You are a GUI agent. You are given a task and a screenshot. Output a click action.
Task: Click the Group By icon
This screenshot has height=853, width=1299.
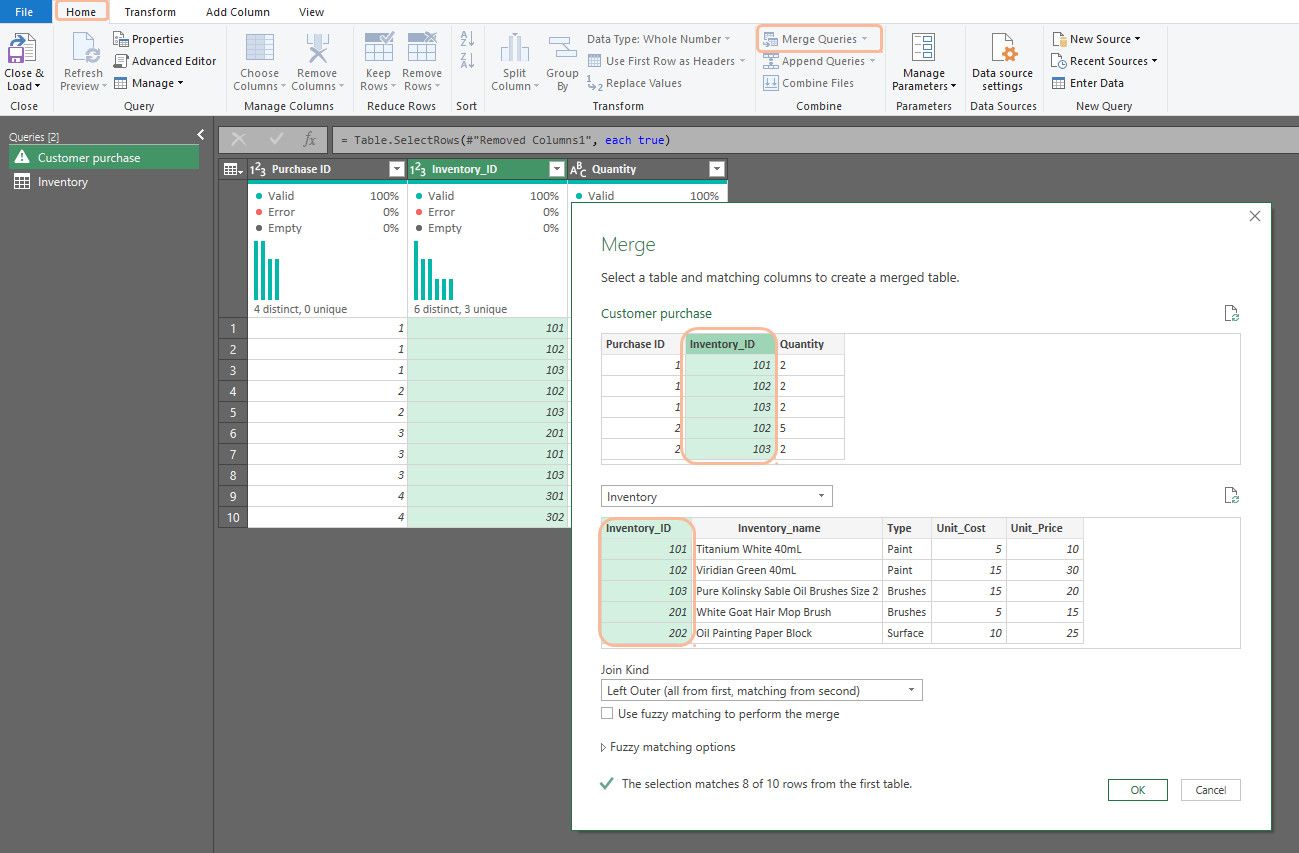pyautogui.click(x=563, y=48)
